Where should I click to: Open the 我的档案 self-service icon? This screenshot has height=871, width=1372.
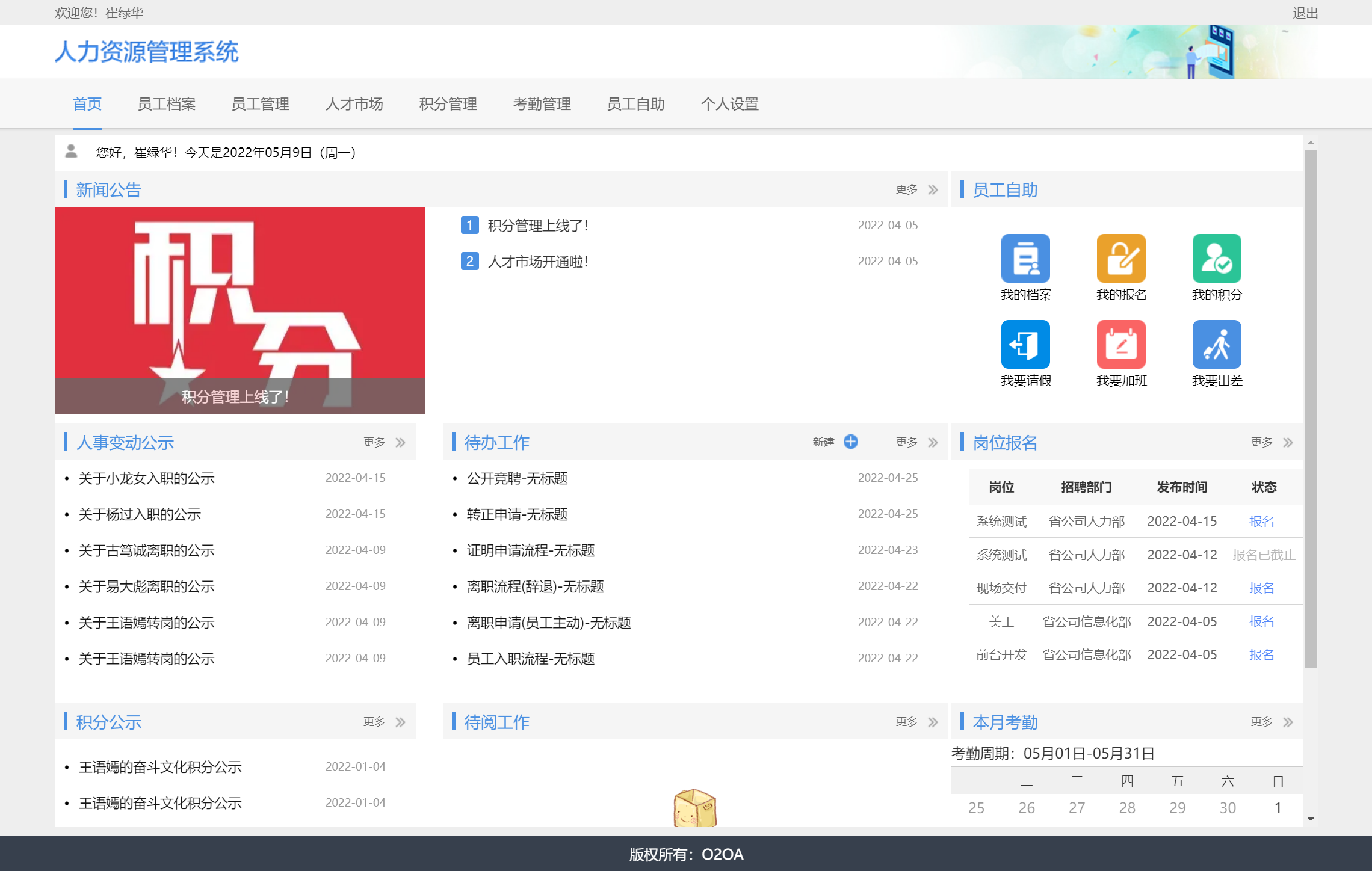click(x=1025, y=259)
